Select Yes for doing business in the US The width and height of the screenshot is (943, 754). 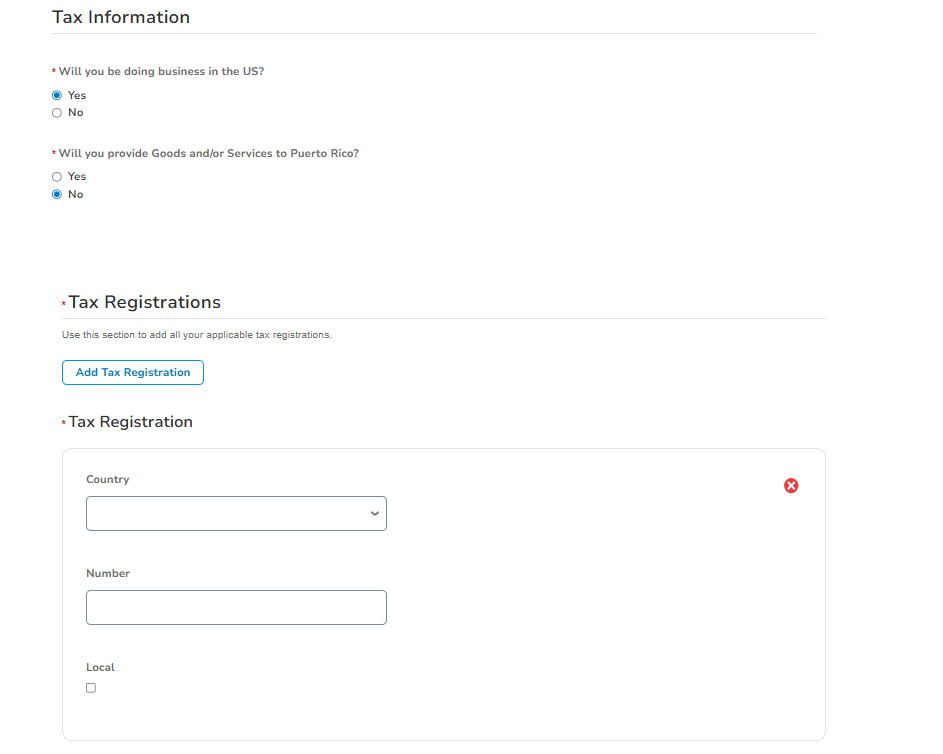(x=57, y=95)
